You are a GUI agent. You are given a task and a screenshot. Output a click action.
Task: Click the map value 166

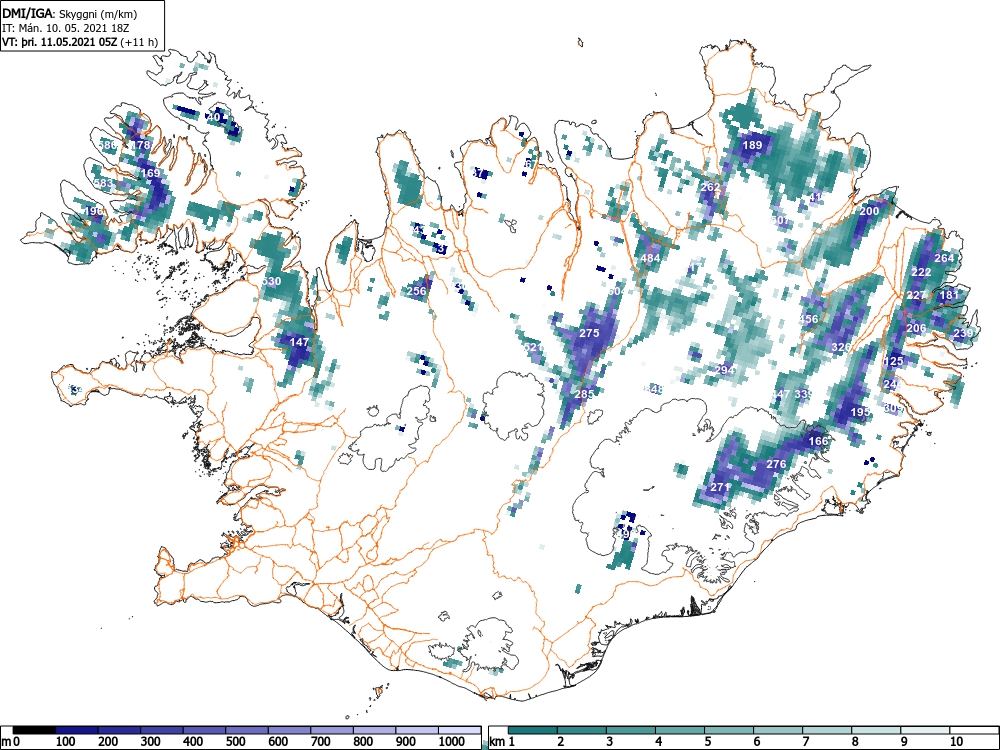point(818,441)
